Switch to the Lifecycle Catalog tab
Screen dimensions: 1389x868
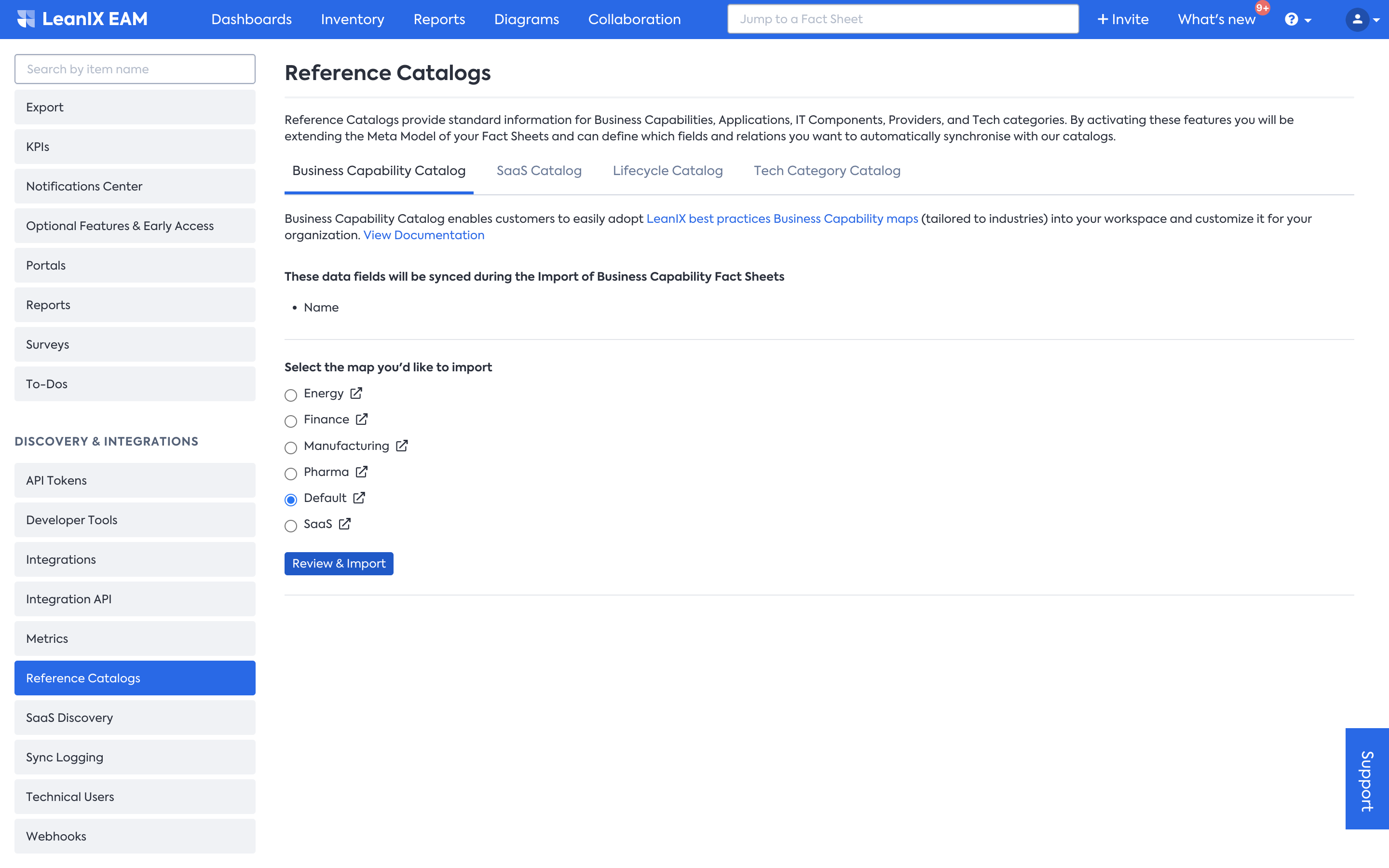click(x=667, y=171)
